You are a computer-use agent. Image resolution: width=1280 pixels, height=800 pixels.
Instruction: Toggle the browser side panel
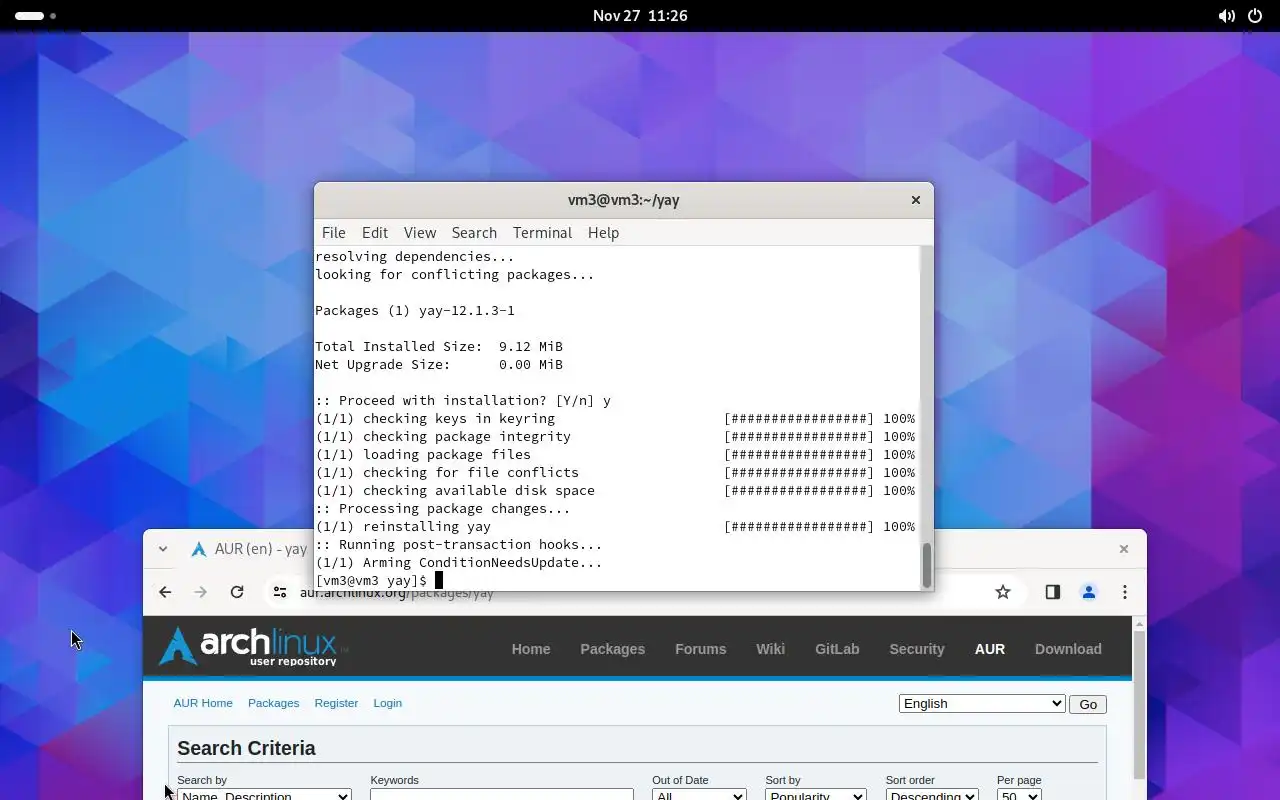1053,592
